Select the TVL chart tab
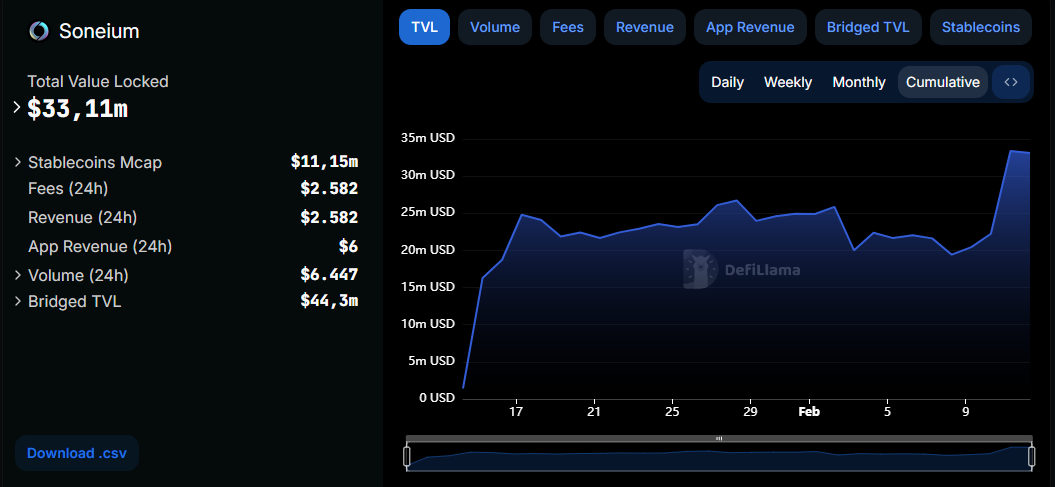Screen dimensions: 1055x487 pos(424,28)
